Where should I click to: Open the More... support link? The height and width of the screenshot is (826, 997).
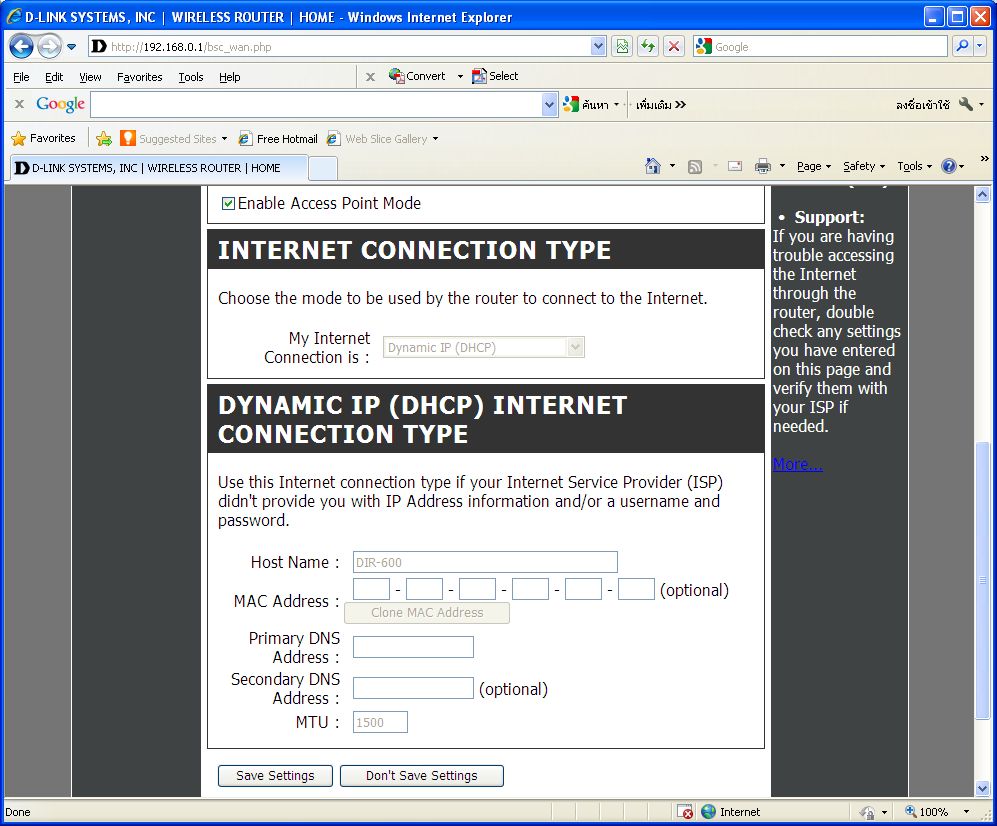797,464
